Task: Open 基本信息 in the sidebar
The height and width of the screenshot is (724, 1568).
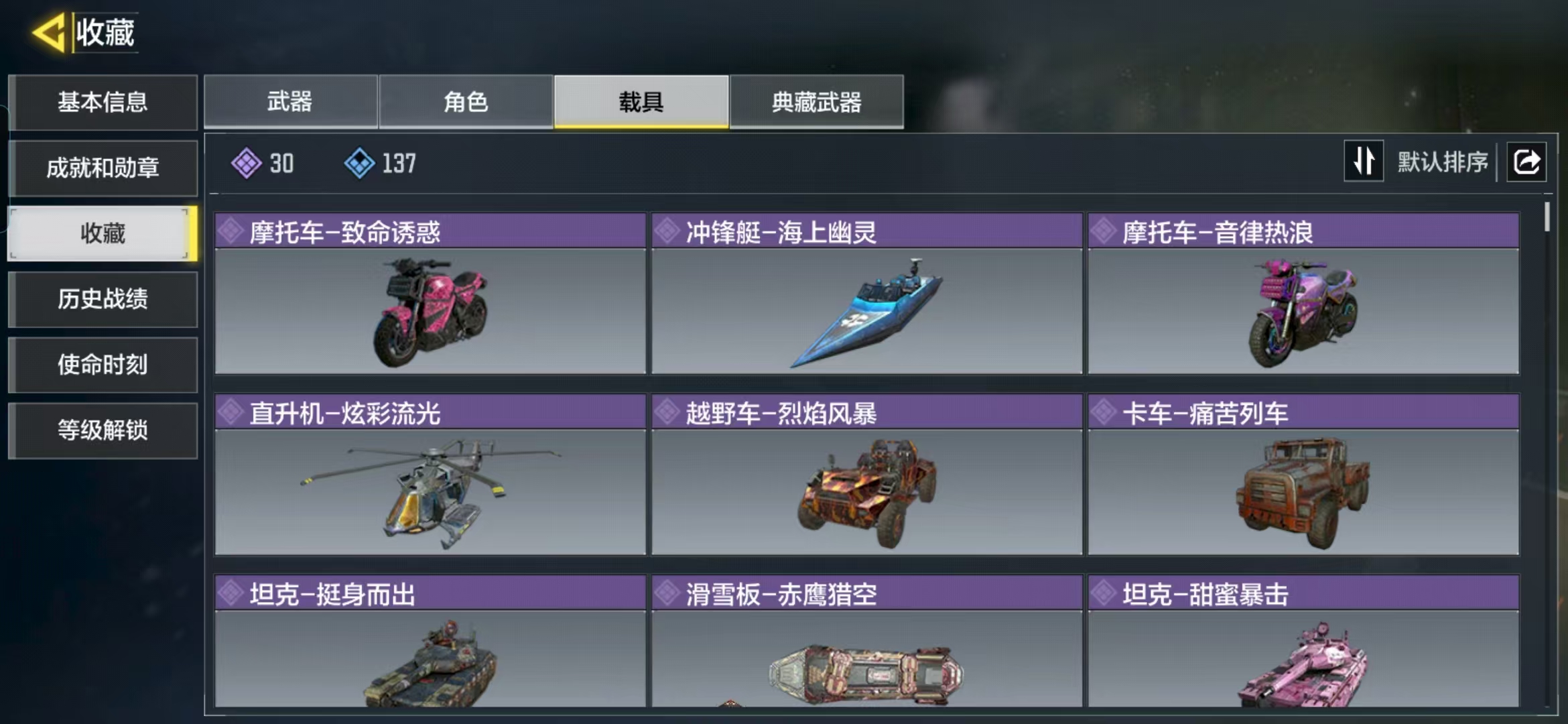Action: tap(103, 102)
